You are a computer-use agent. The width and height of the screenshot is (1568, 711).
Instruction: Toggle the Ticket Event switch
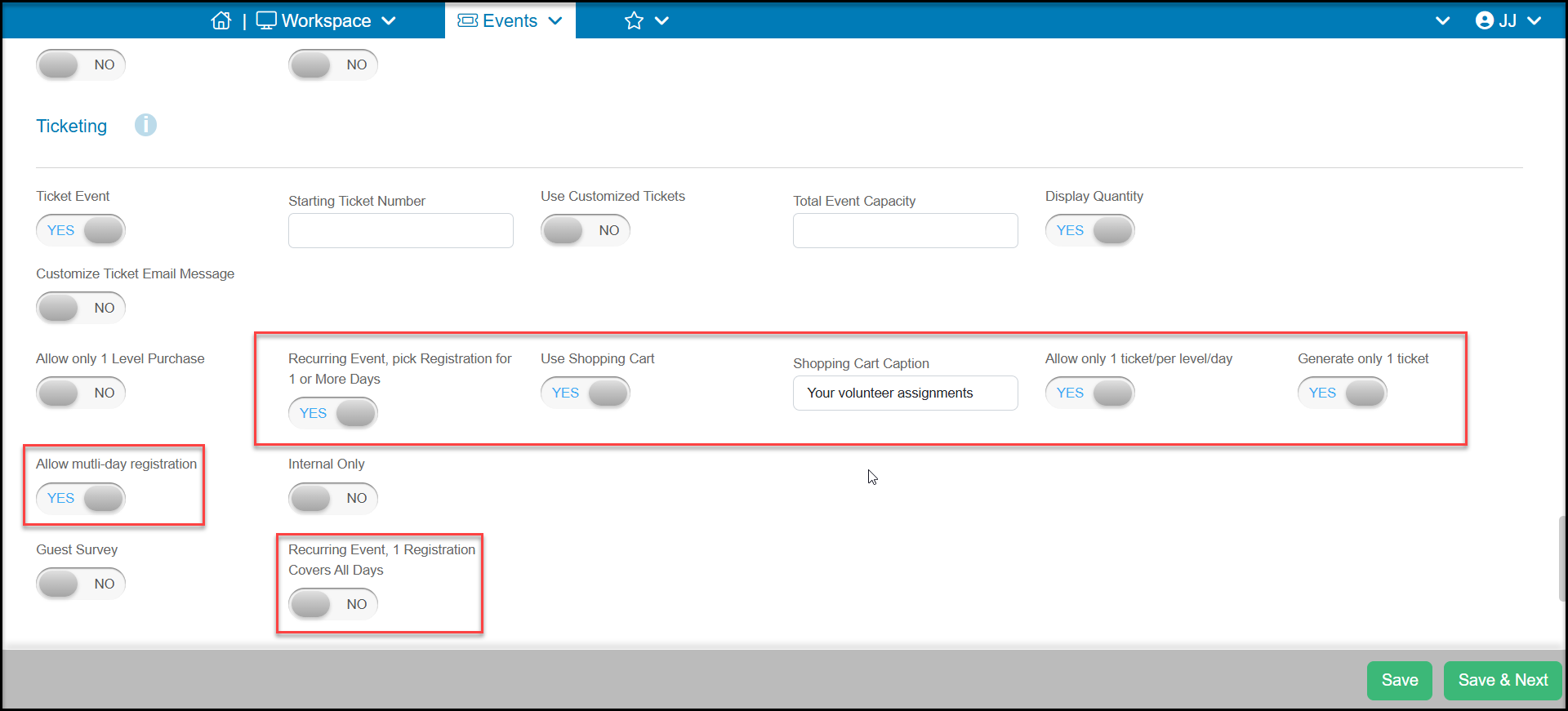click(81, 230)
